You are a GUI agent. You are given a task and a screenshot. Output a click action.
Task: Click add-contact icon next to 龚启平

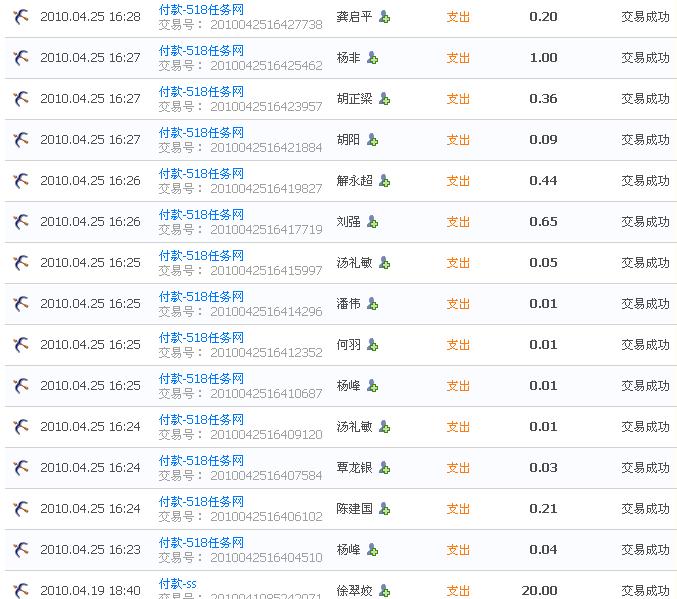pos(385,17)
